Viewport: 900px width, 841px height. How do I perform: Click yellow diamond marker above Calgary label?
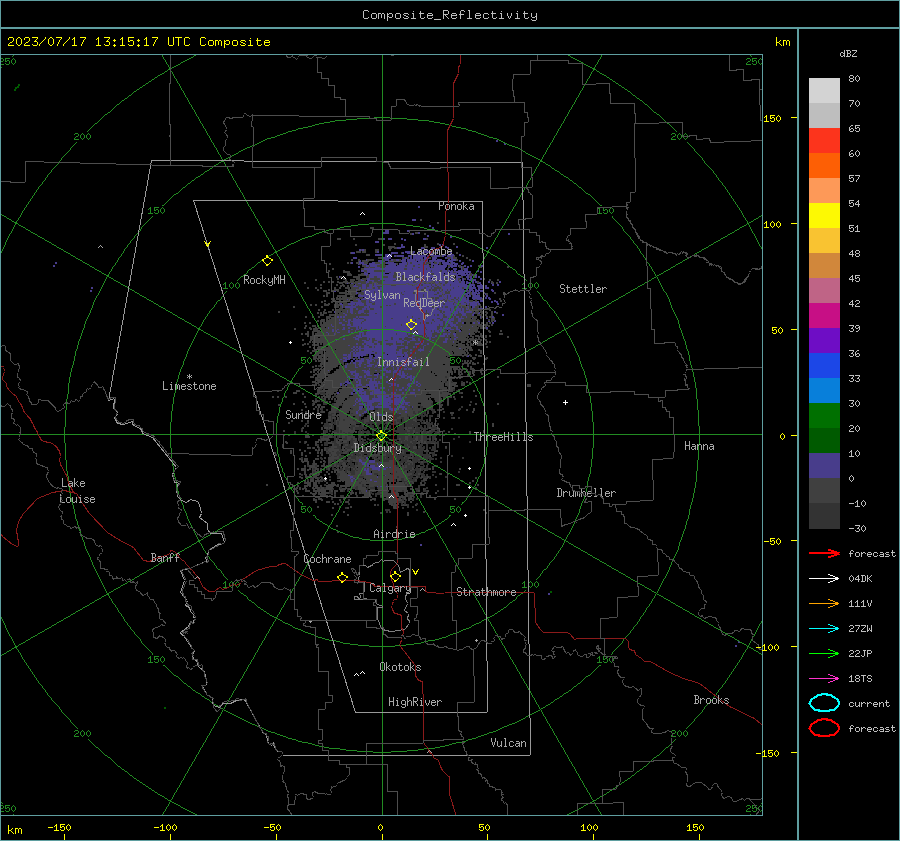point(395,576)
